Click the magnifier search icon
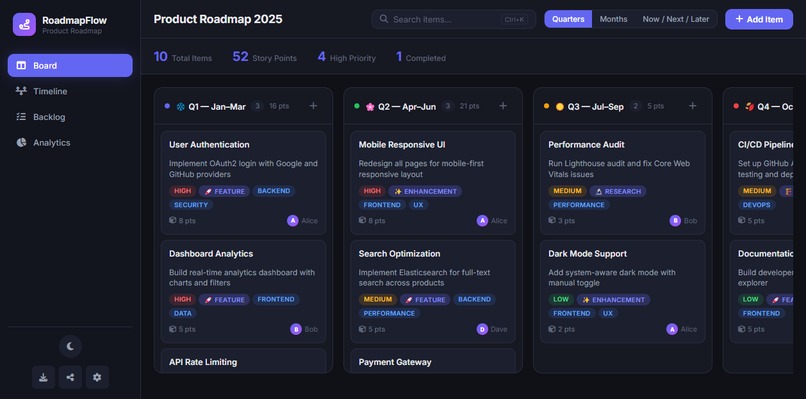Screen dimensions: 806x399 383,19
